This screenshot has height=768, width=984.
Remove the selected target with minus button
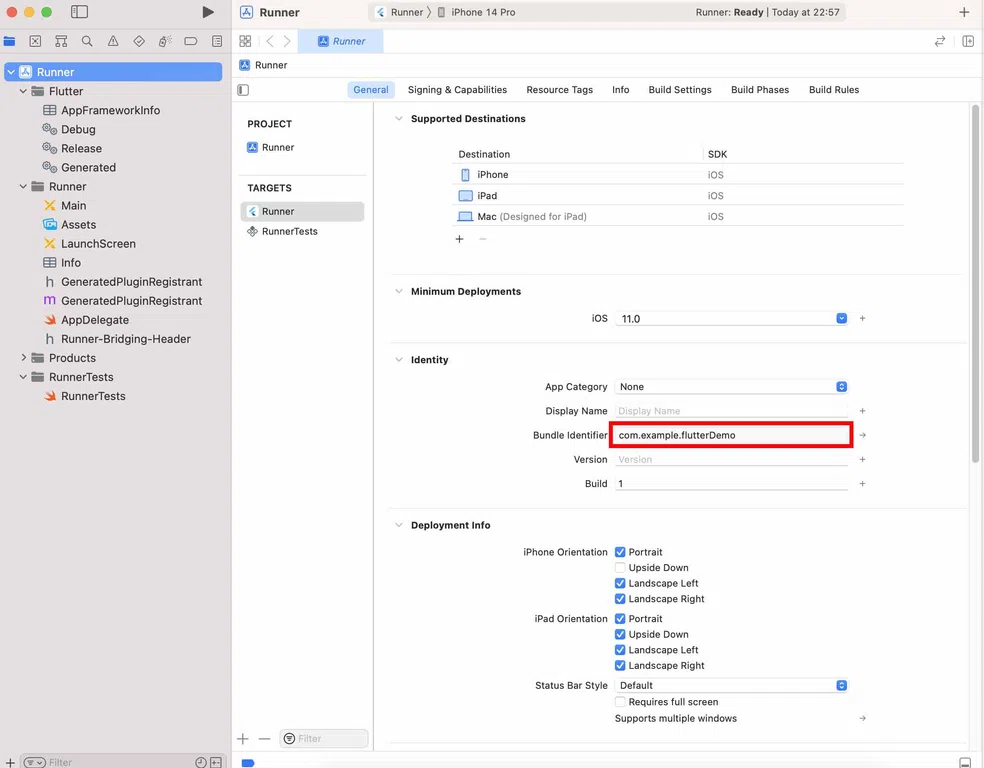[264, 739]
